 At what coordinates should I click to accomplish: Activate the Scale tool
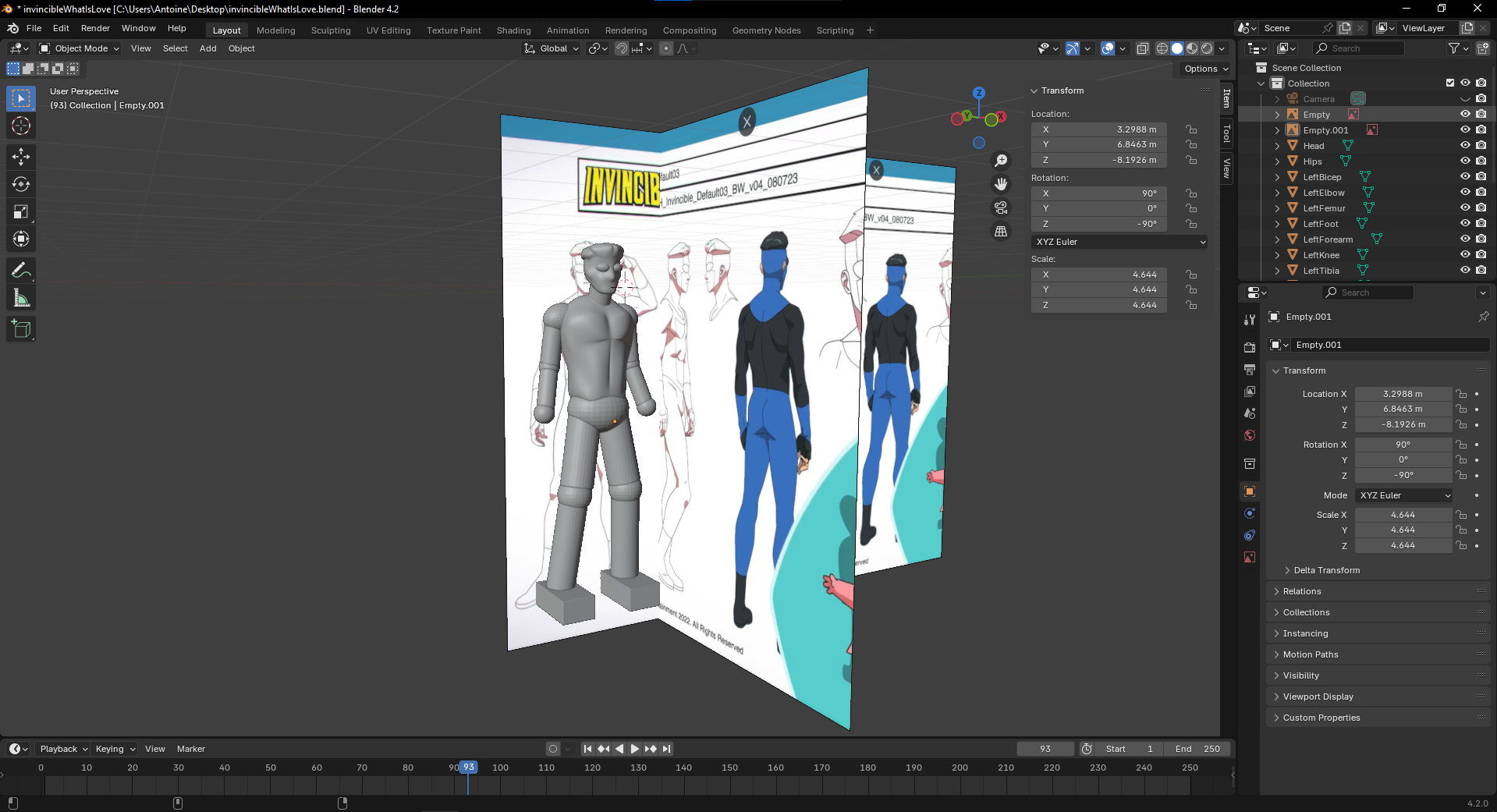tap(21, 212)
